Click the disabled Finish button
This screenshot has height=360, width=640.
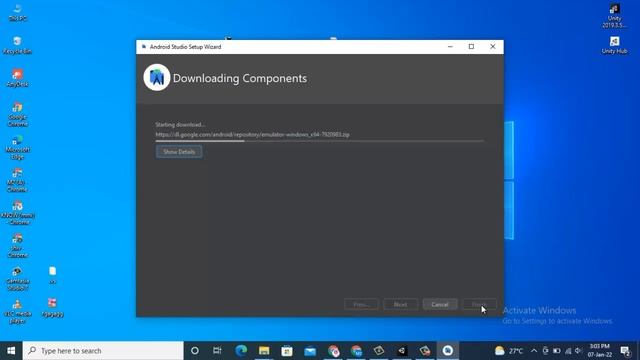(480, 304)
